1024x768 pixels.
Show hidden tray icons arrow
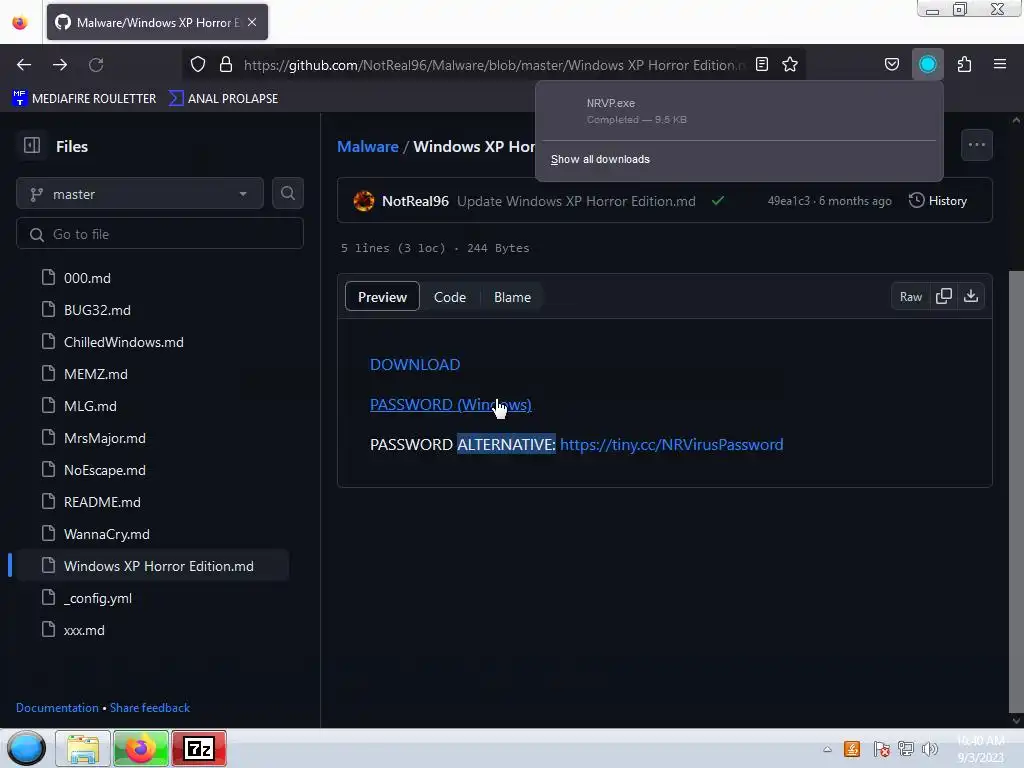827,749
